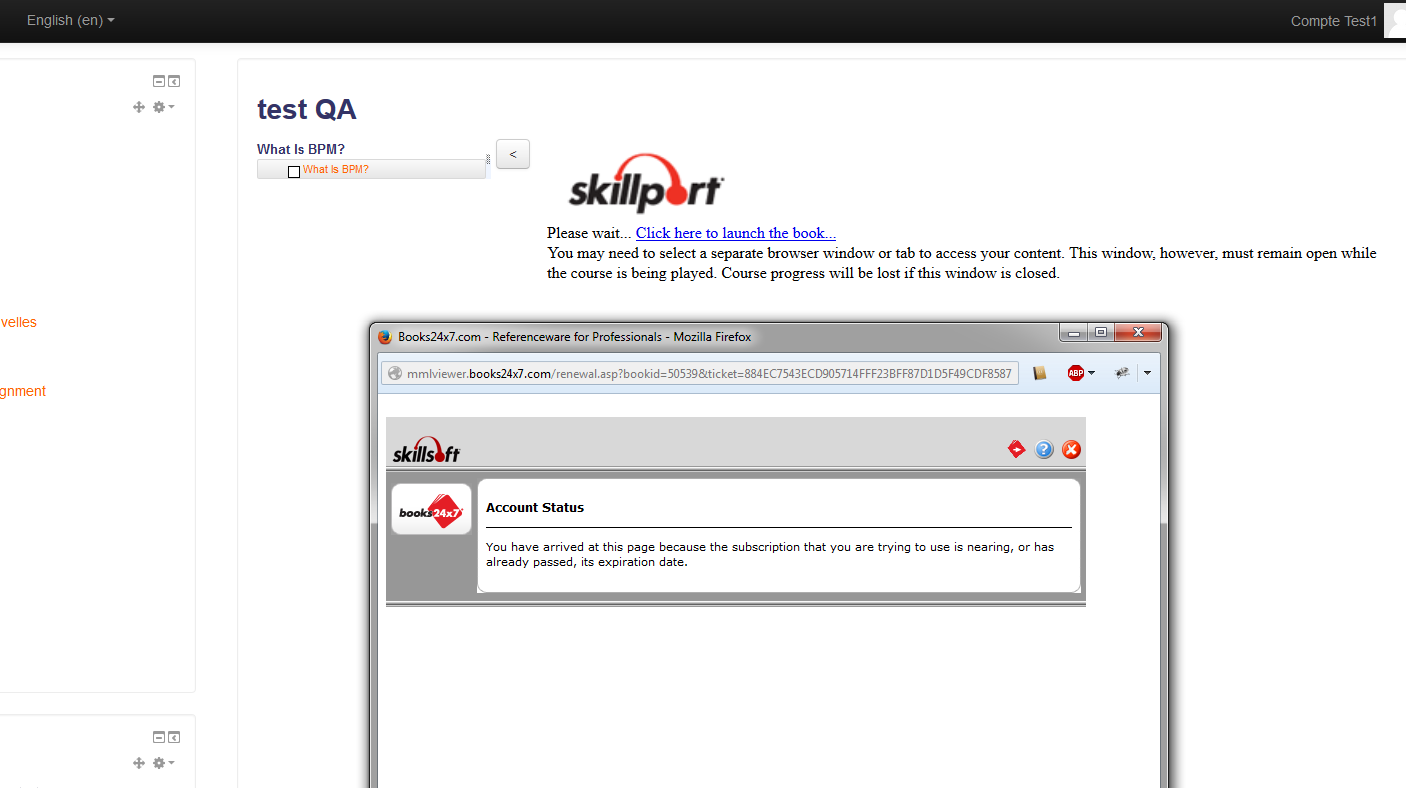Screen dimensions: 1406x788
Task: Click the move icon of the top sidebar block
Action: point(139,107)
